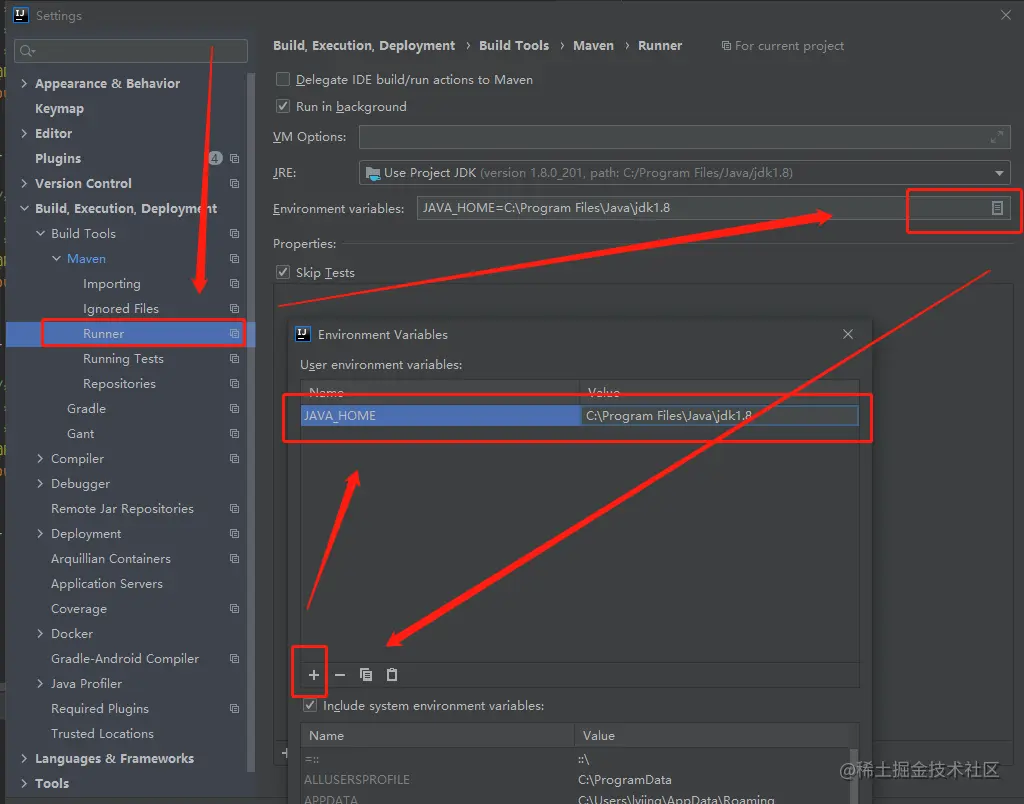Click search magnifier icon in settings
This screenshot has width=1024, height=804.
[x=27, y=51]
